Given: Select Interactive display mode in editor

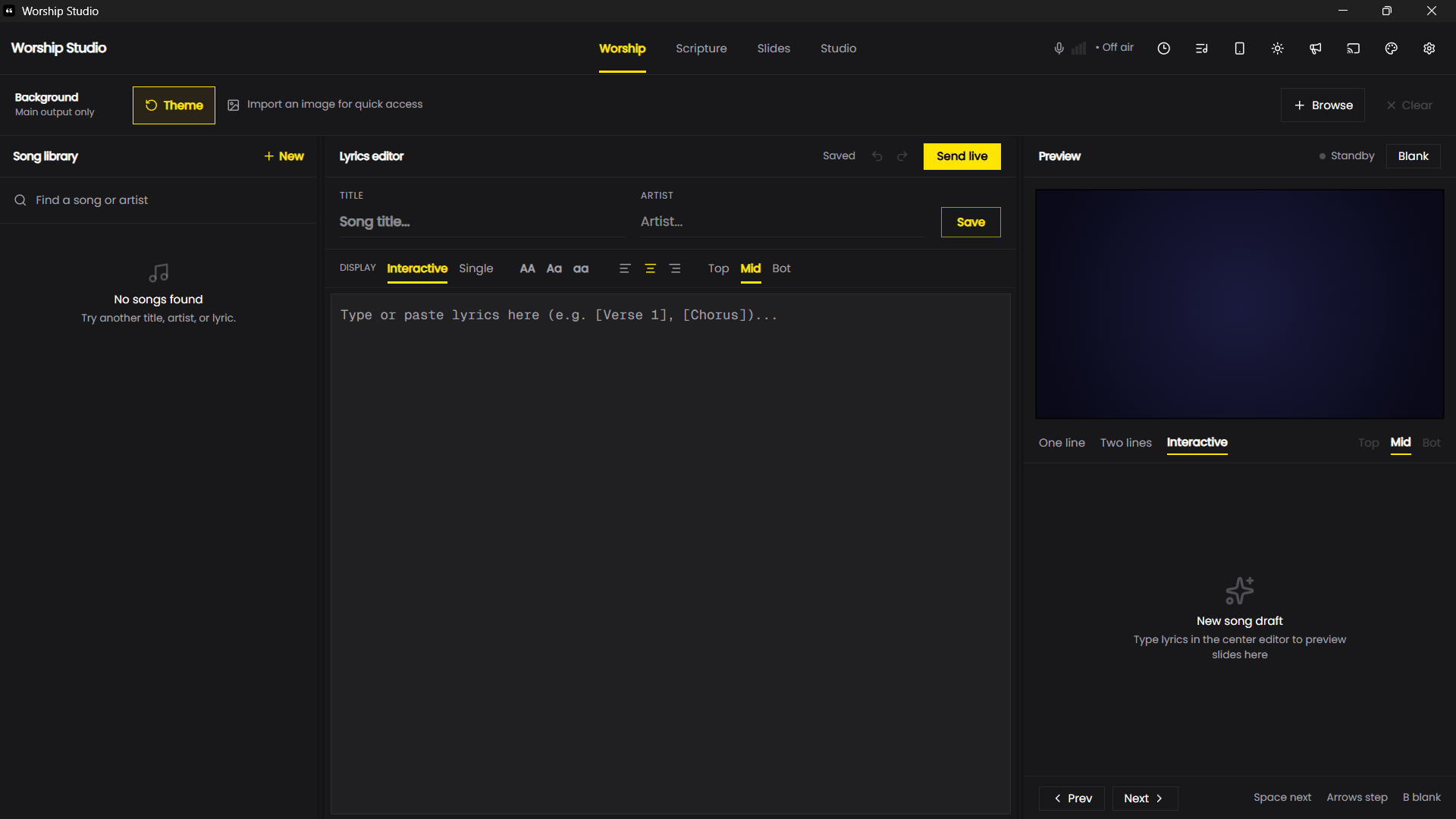Looking at the screenshot, I should point(417,268).
